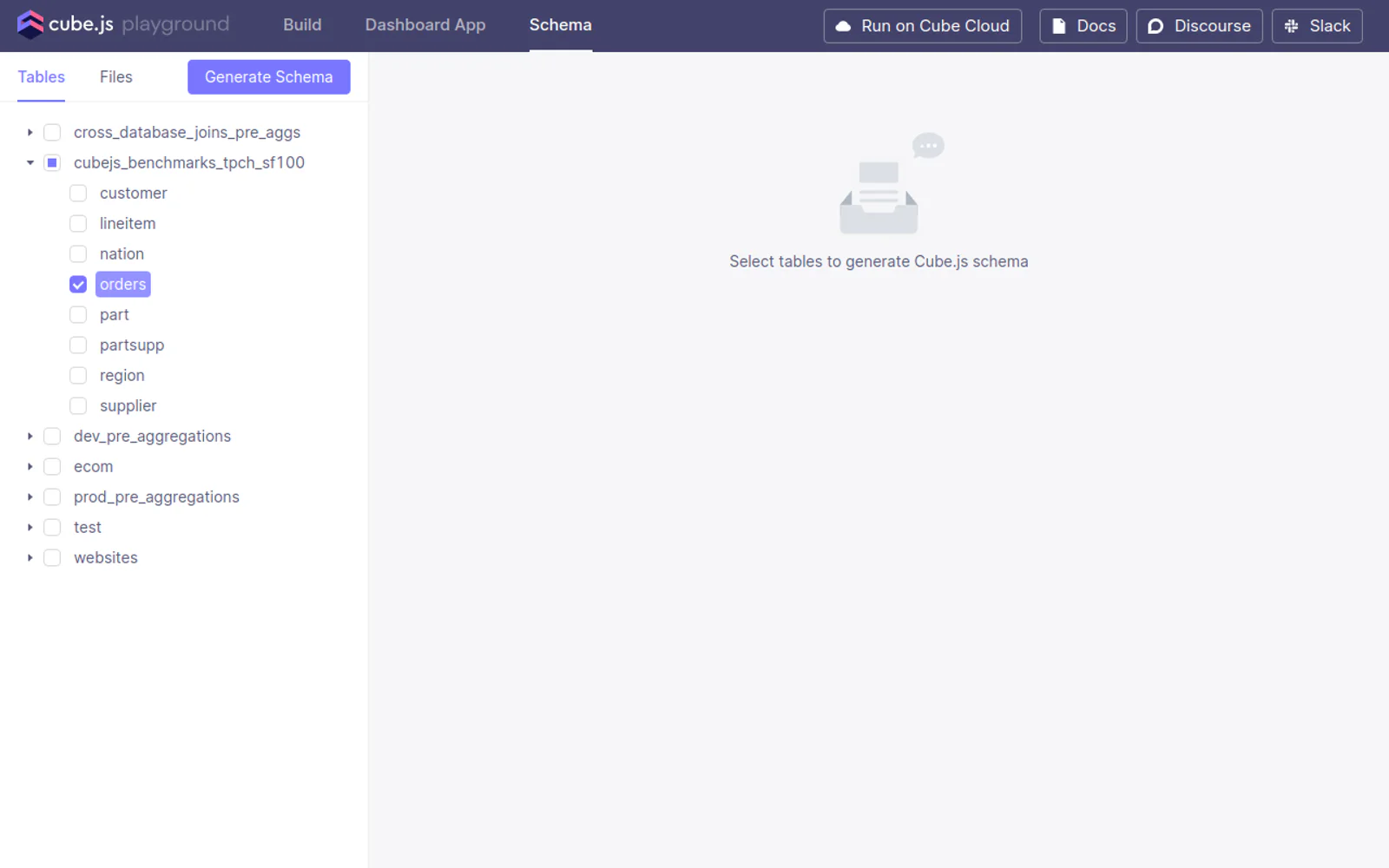Check the supplier table checkbox

point(78,405)
